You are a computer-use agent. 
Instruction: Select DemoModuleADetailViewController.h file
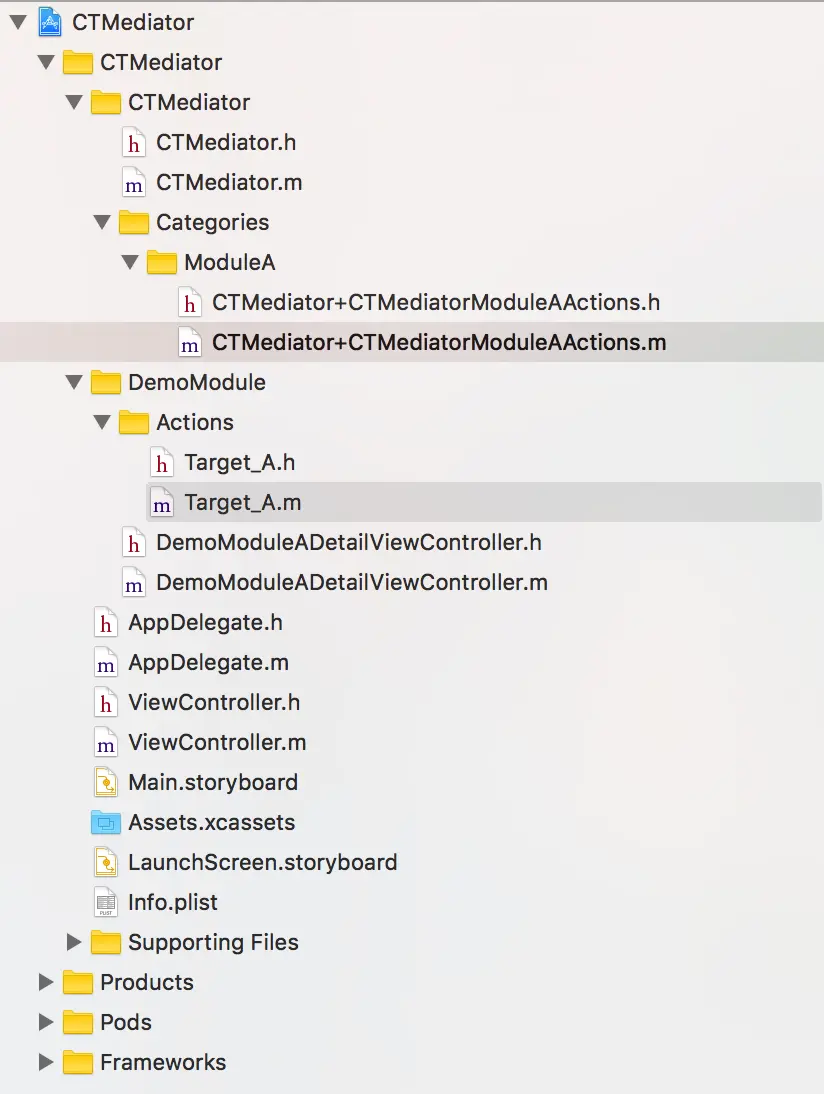click(x=348, y=542)
